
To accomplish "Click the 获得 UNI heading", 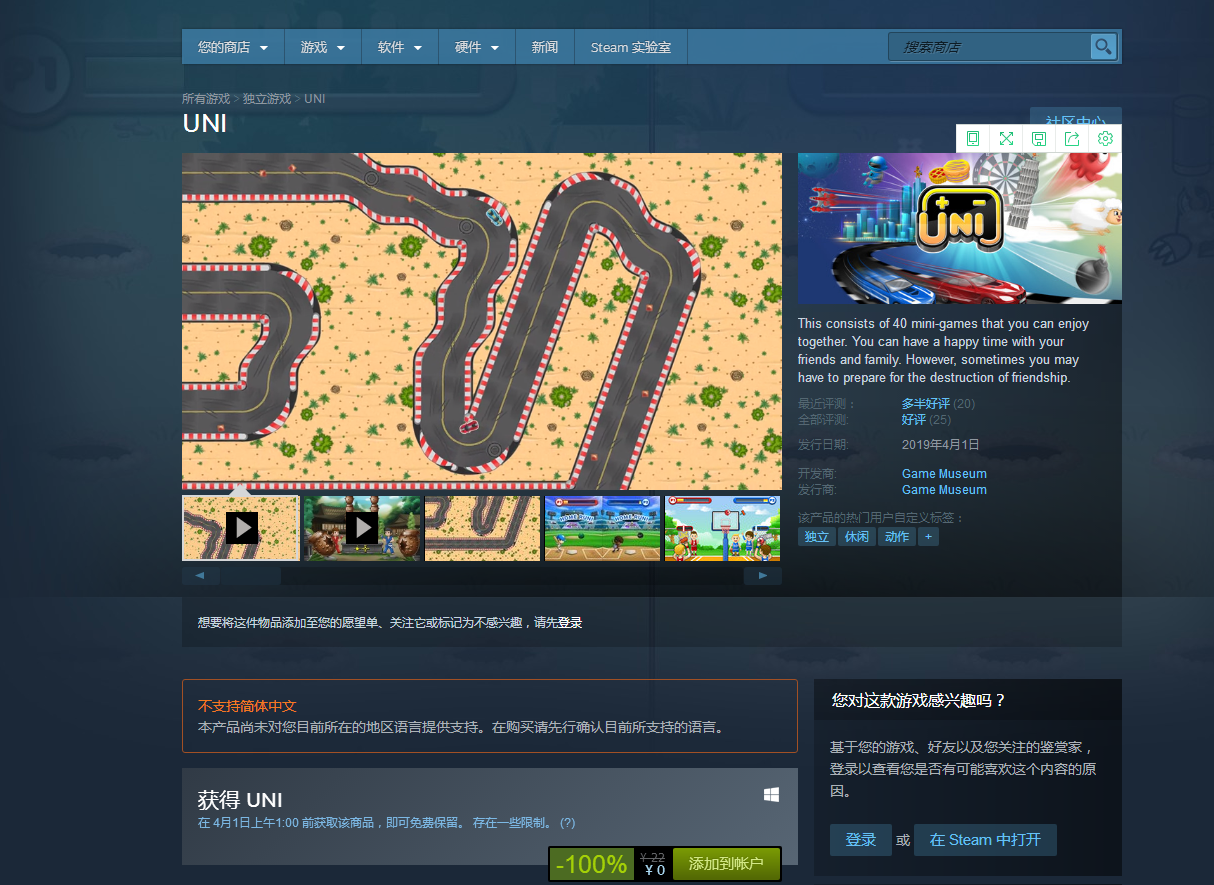I will pos(240,800).
